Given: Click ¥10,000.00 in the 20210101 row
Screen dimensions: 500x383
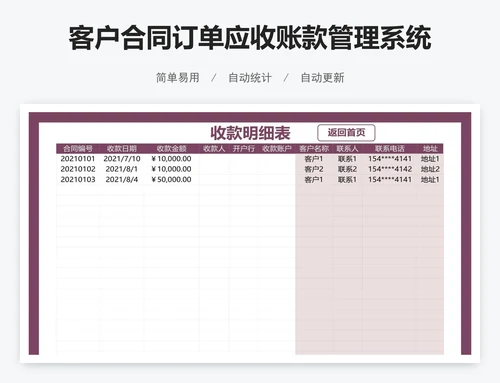Looking at the screenshot, I should click(x=171, y=159).
